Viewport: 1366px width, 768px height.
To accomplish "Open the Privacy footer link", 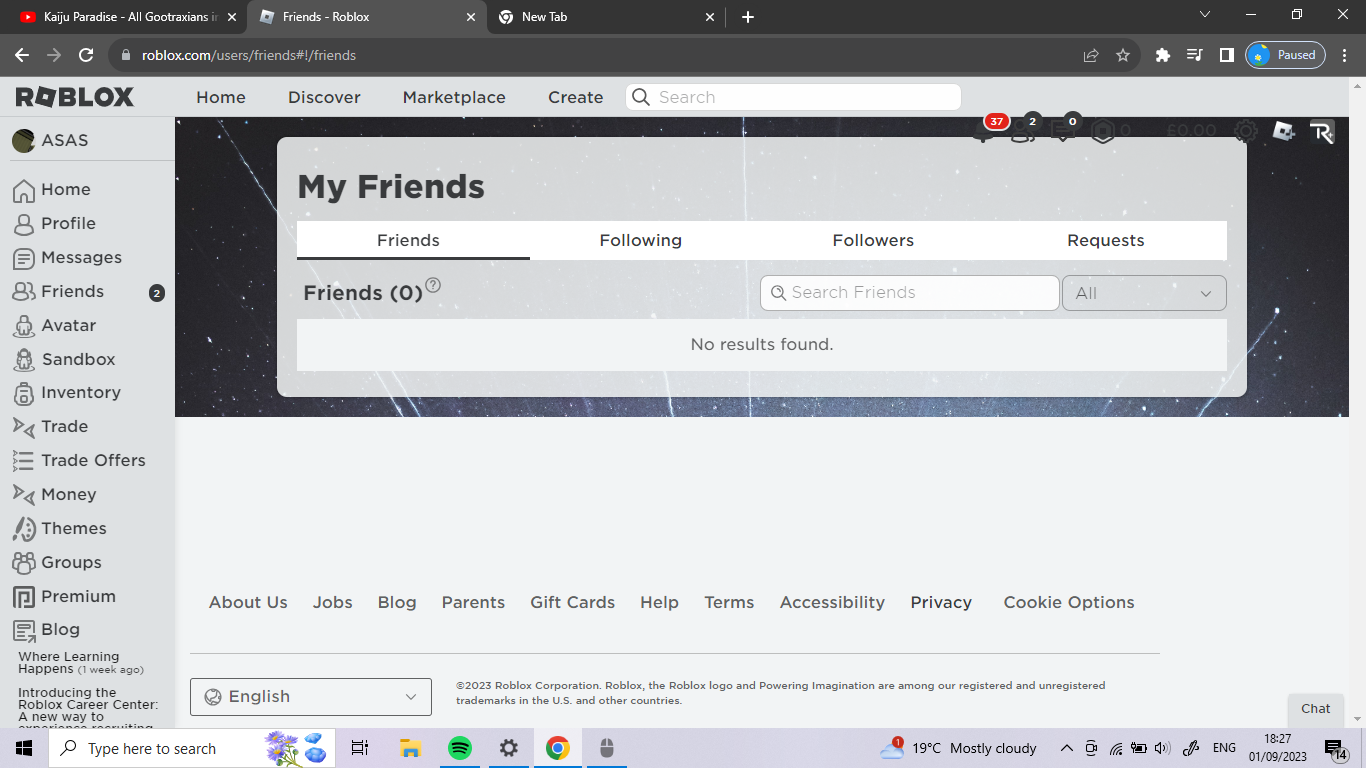I will 941,602.
